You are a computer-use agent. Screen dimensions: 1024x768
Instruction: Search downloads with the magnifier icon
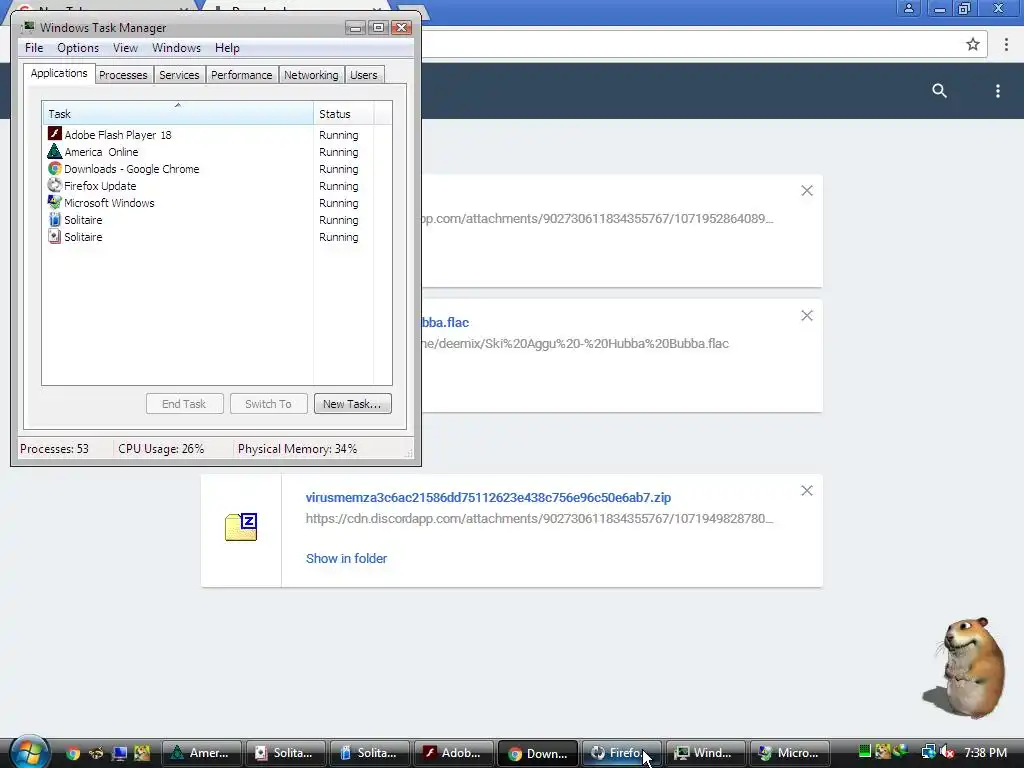pyautogui.click(x=939, y=91)
